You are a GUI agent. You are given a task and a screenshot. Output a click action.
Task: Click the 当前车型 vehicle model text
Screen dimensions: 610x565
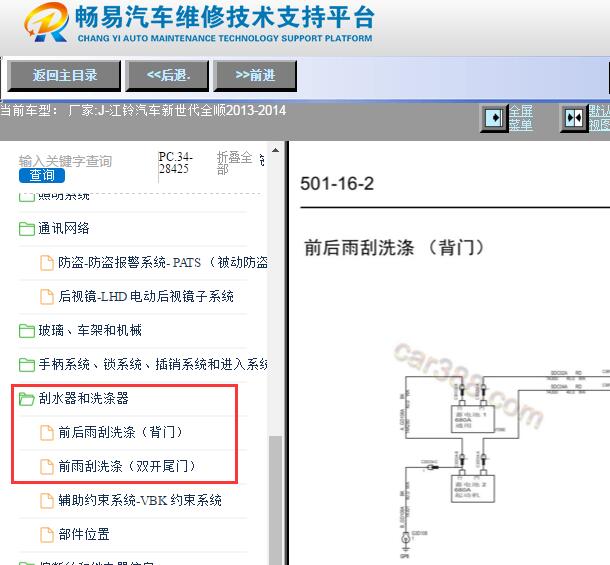click(143, 111)
